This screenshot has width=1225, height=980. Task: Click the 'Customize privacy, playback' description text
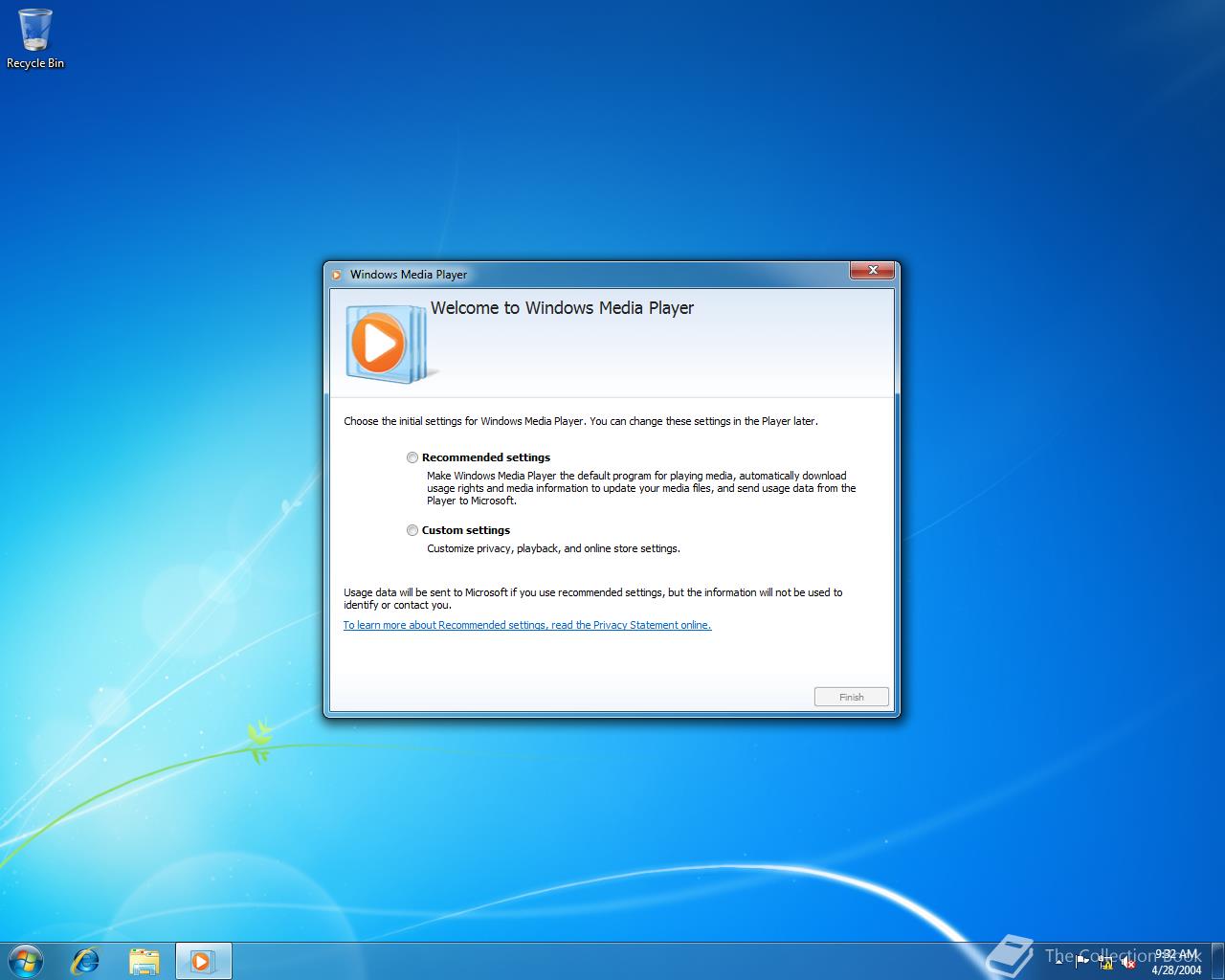pos(553,548)
